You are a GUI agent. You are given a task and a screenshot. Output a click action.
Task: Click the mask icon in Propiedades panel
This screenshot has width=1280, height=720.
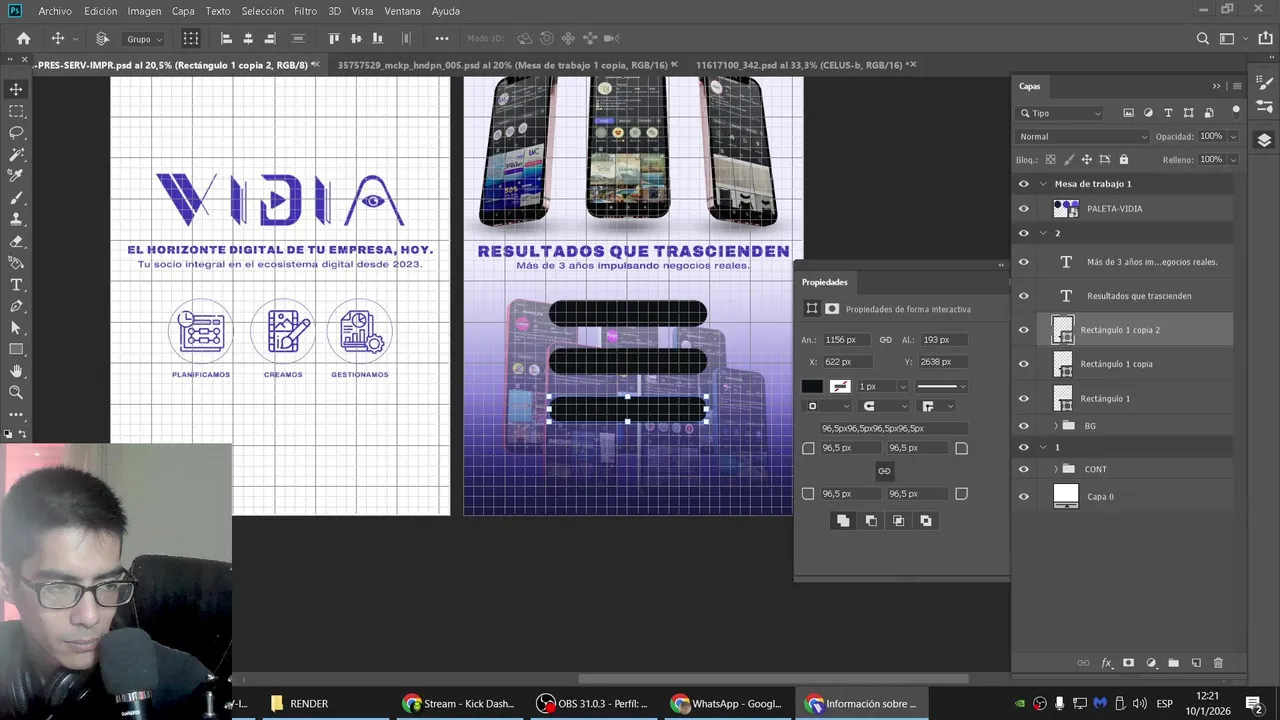pyautogui.click(x=832, y=309)
